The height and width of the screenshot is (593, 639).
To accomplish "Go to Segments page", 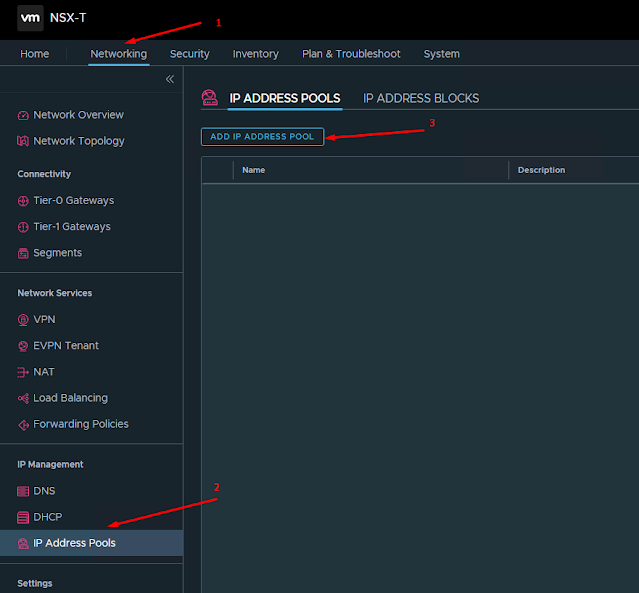I will (57, 253).
